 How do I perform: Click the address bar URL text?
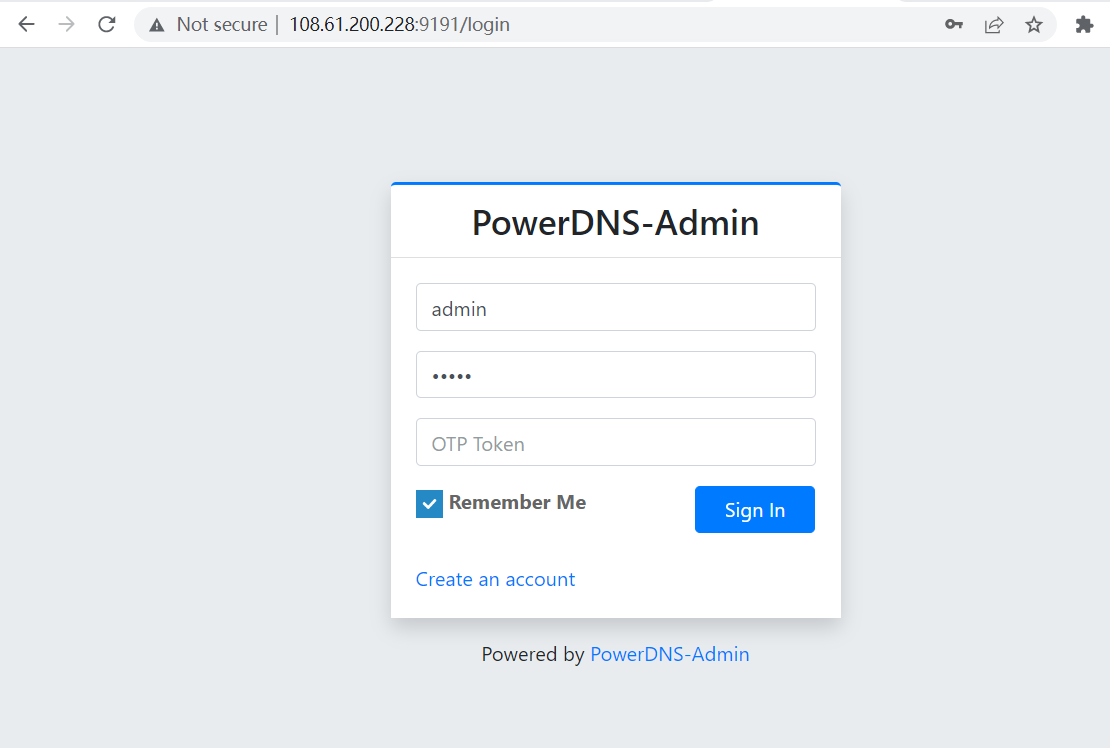[x=400, y=25]
